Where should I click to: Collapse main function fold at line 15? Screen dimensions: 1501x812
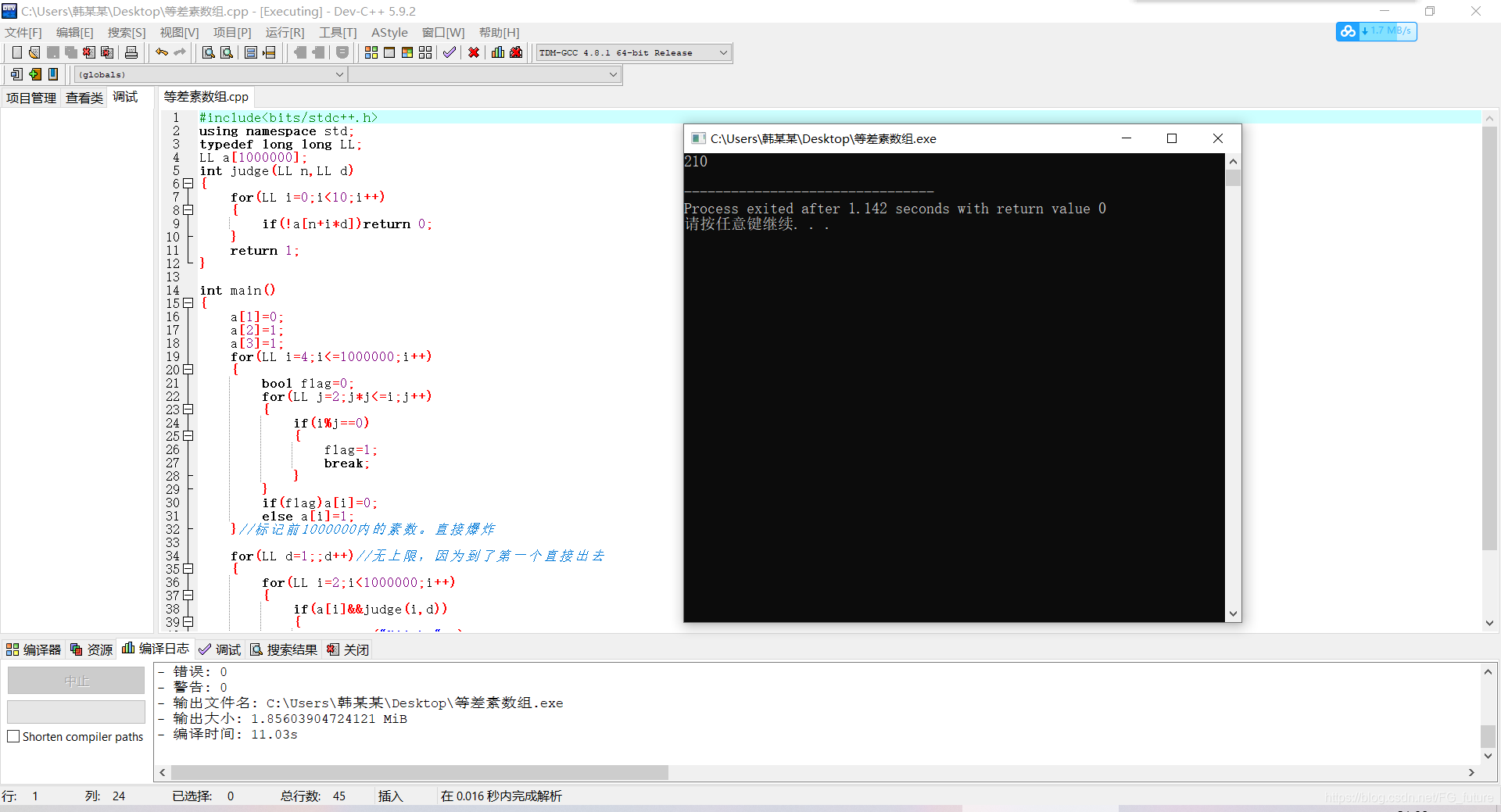[x=188, y=303]
